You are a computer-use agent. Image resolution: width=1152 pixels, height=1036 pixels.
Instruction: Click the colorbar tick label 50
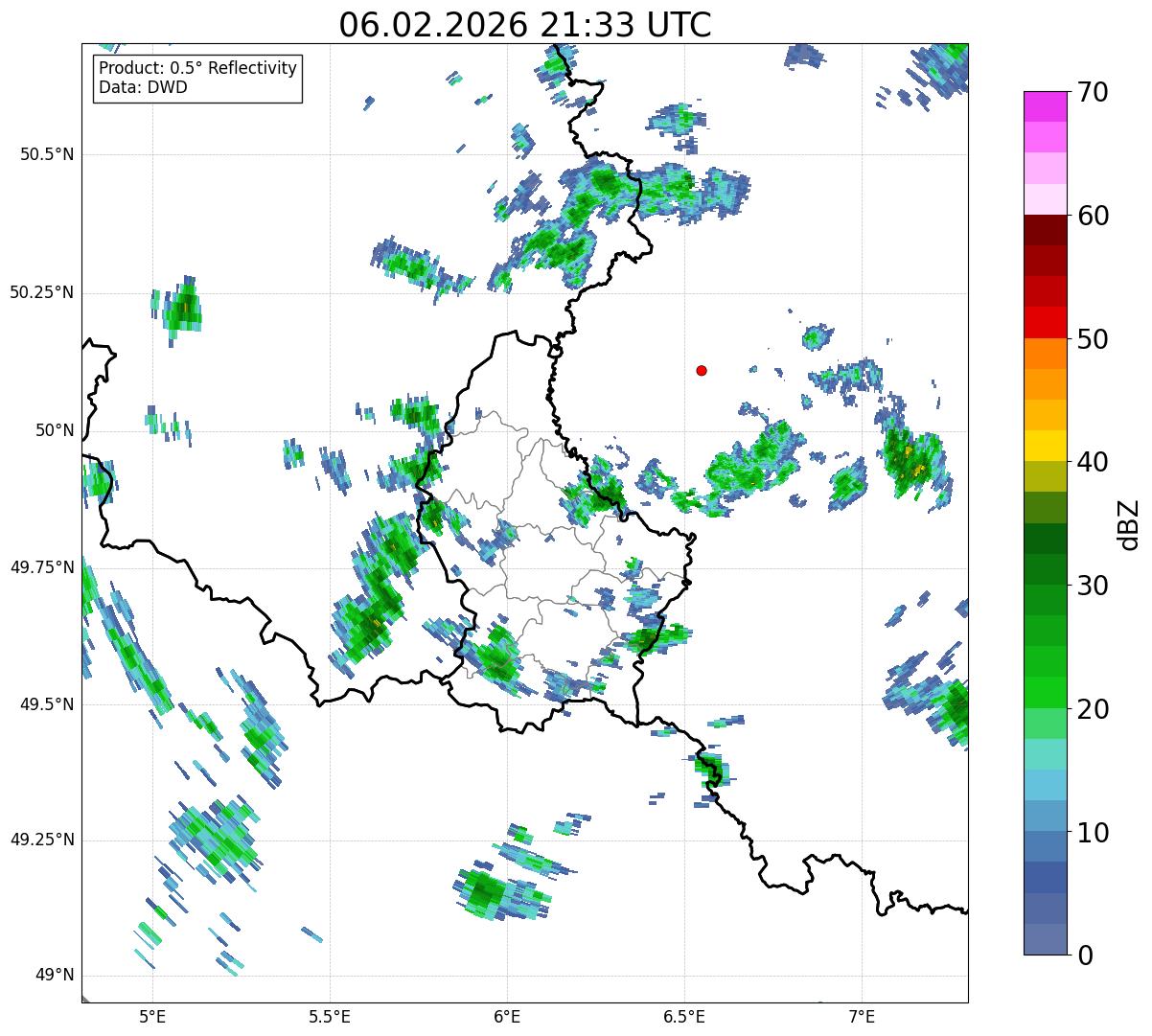(1094, 339)
